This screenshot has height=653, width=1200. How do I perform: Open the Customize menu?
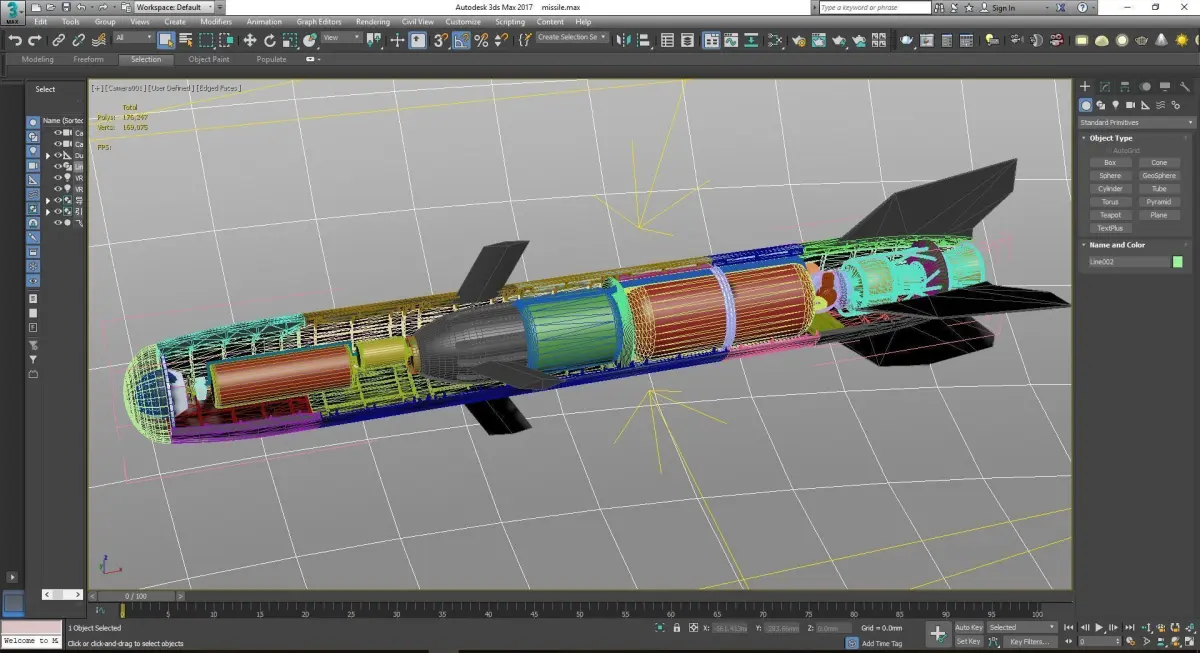pyautogui.click(x=463, y=21)
